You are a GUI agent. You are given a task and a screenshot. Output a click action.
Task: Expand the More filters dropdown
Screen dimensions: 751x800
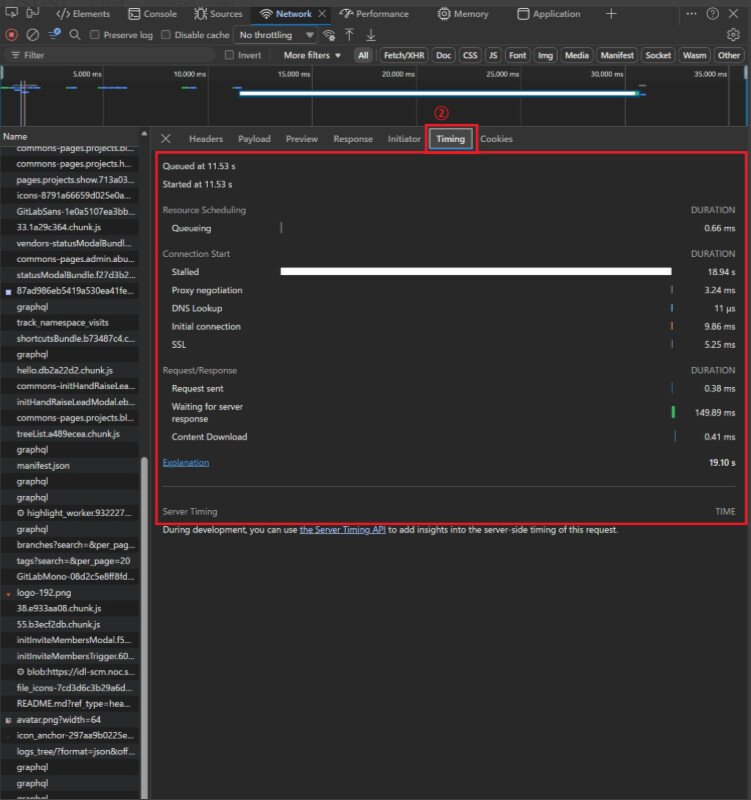pos(312,55)
